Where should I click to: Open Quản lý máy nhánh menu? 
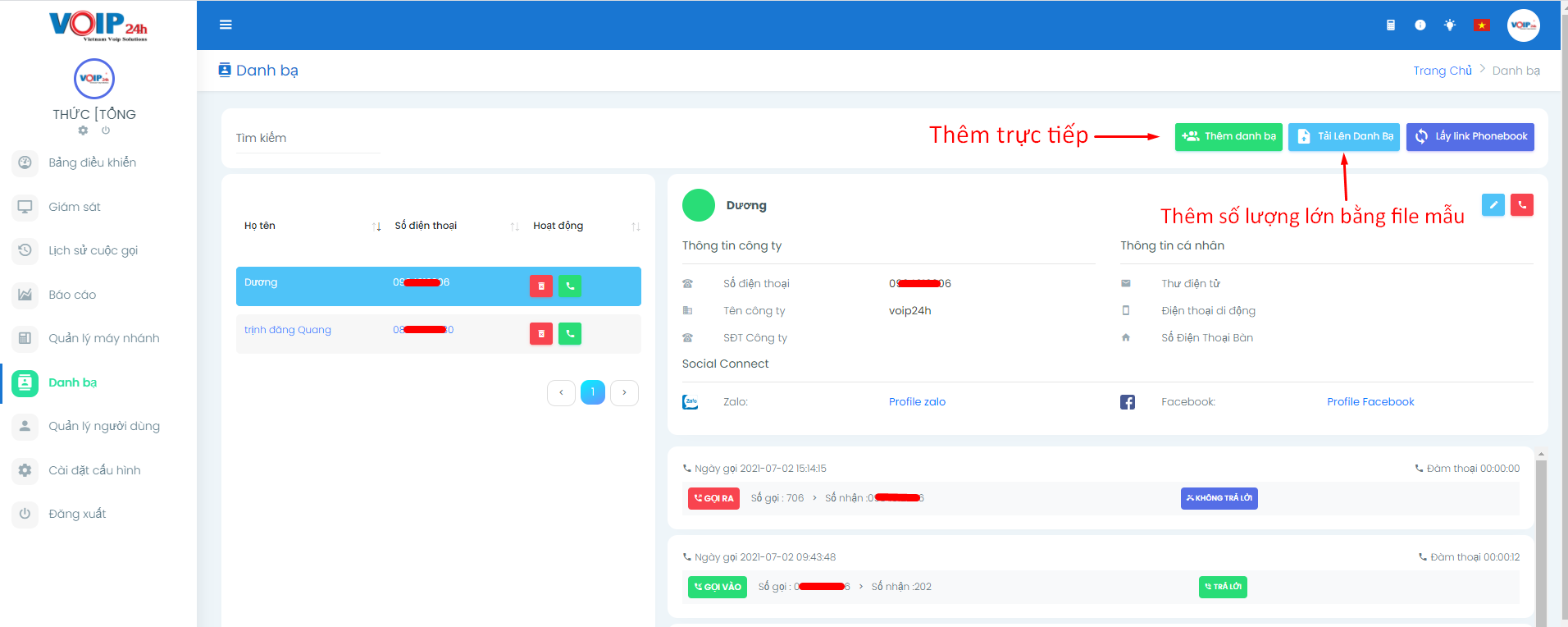(103, 338)
